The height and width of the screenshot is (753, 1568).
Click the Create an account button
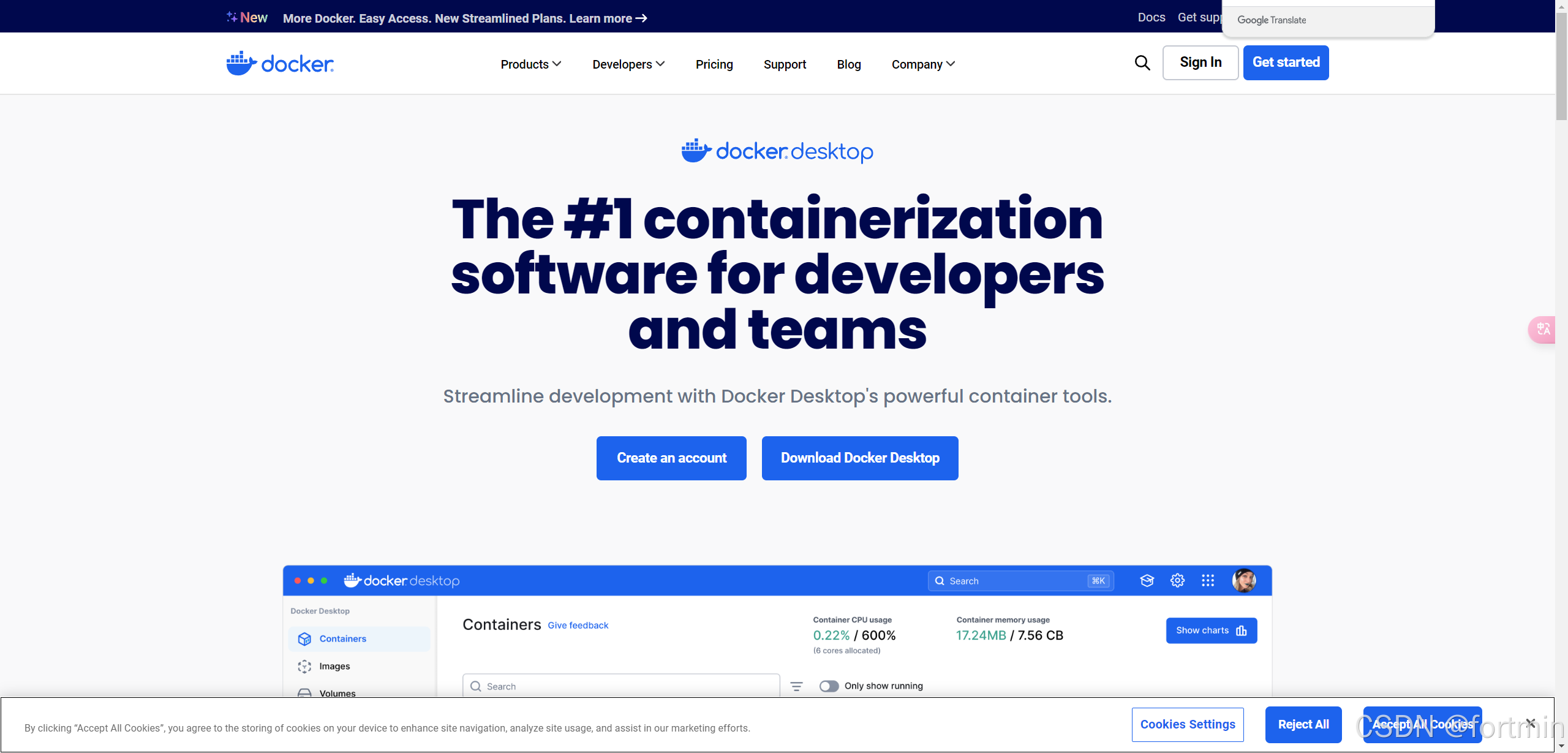point(671,458)
